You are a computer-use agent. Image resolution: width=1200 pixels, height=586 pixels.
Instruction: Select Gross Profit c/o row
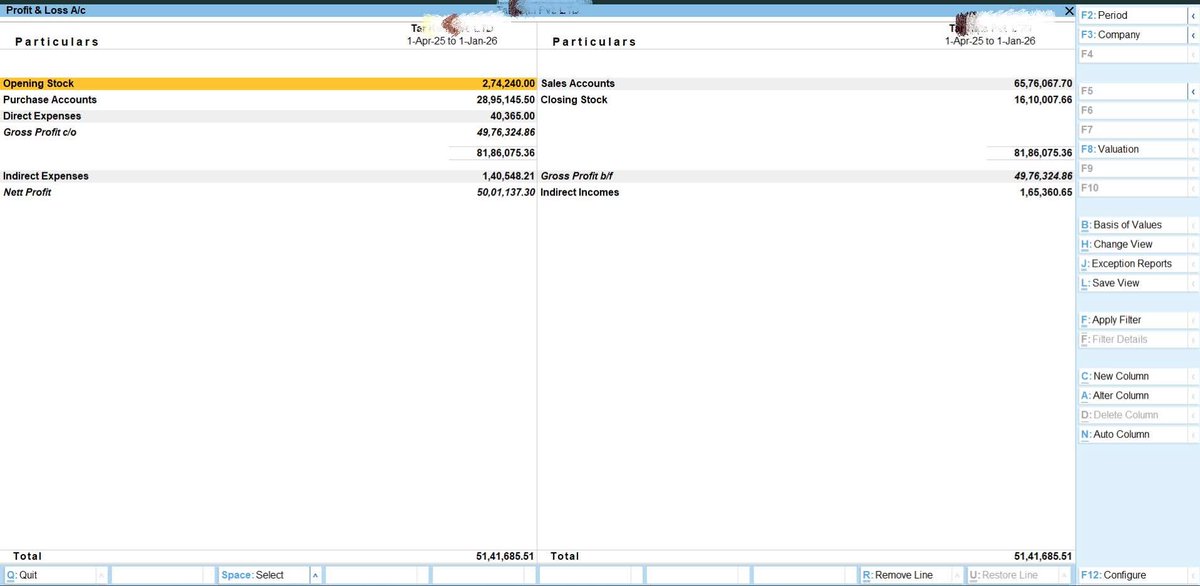coord(268,132)
